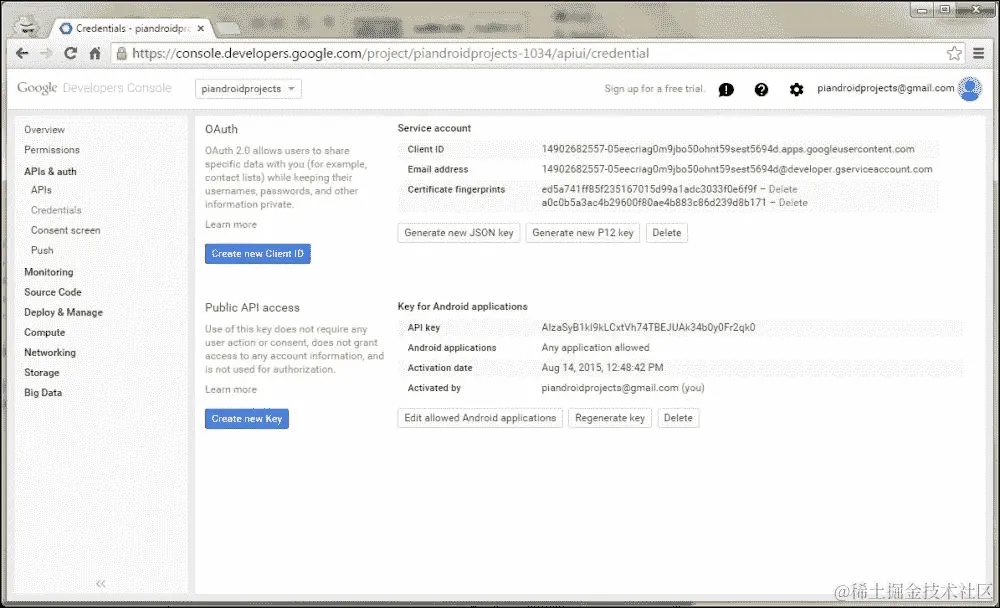Click the Any application allowed text
This screenshot has width=1000, height=608.
[596, 348]
